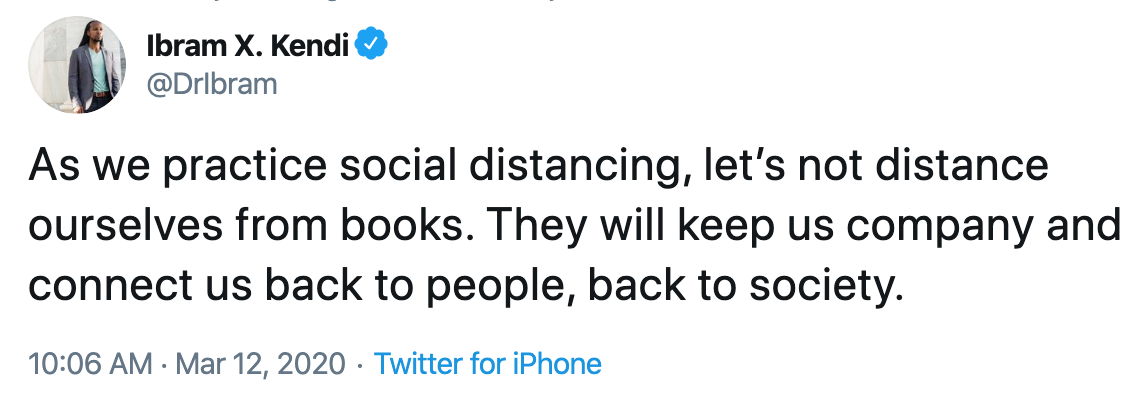
Task: Click the tweet's first line about social distancing
Action: pyautogui.click(x=539, y=166)
